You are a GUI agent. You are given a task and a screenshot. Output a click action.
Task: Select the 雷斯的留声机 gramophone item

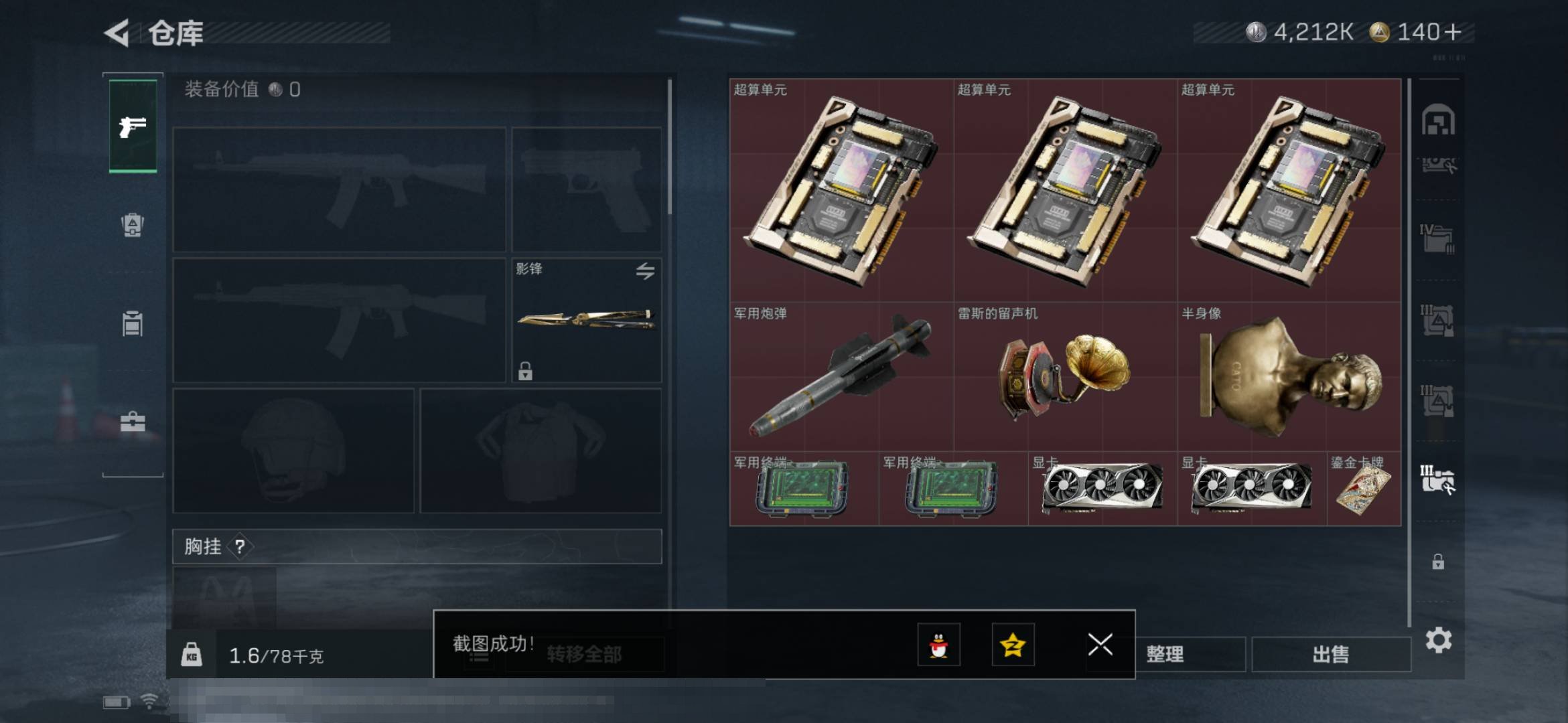coord(1065,376)
